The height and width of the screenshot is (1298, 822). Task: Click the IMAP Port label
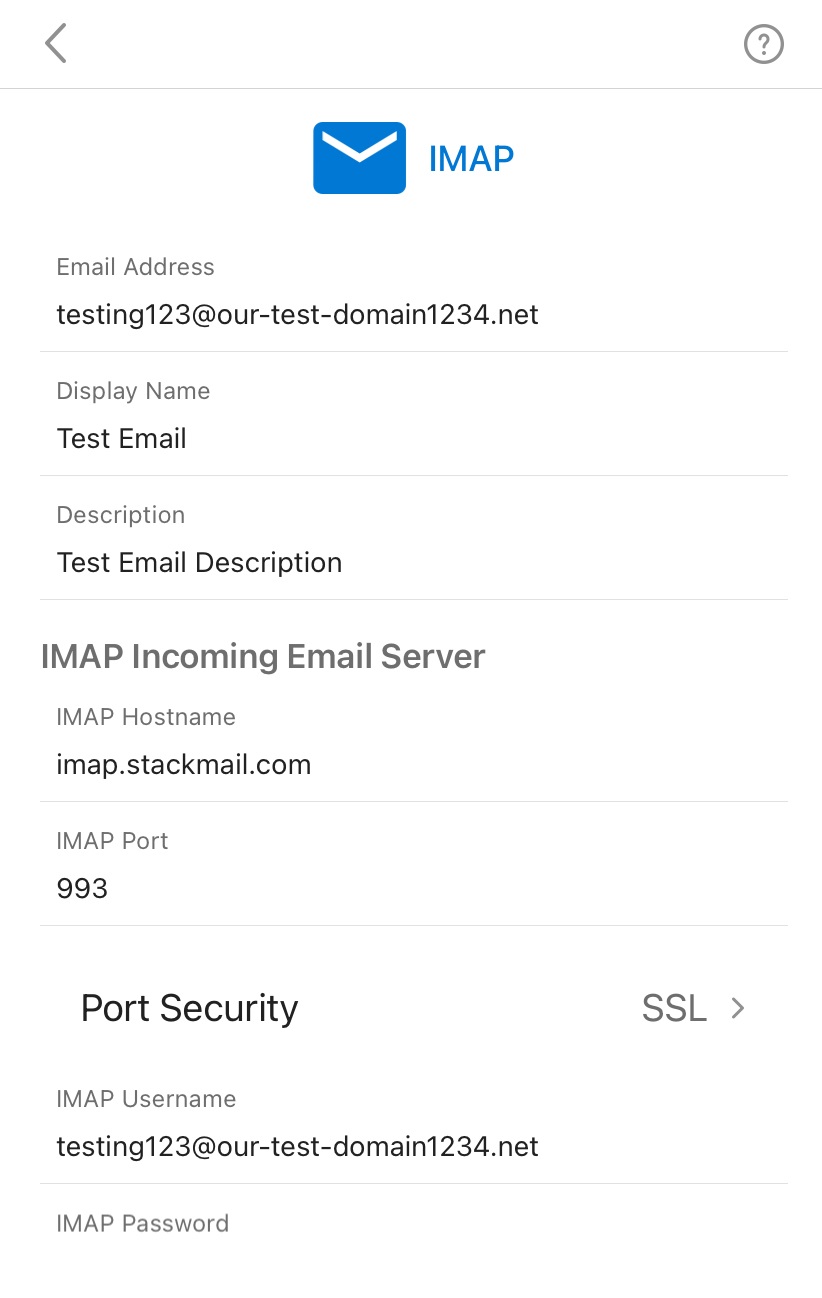tap(112, 841)
